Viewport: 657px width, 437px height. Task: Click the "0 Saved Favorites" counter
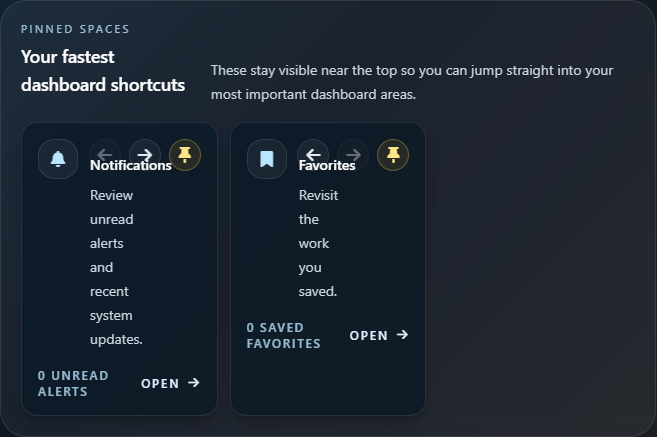pos(283,335)
